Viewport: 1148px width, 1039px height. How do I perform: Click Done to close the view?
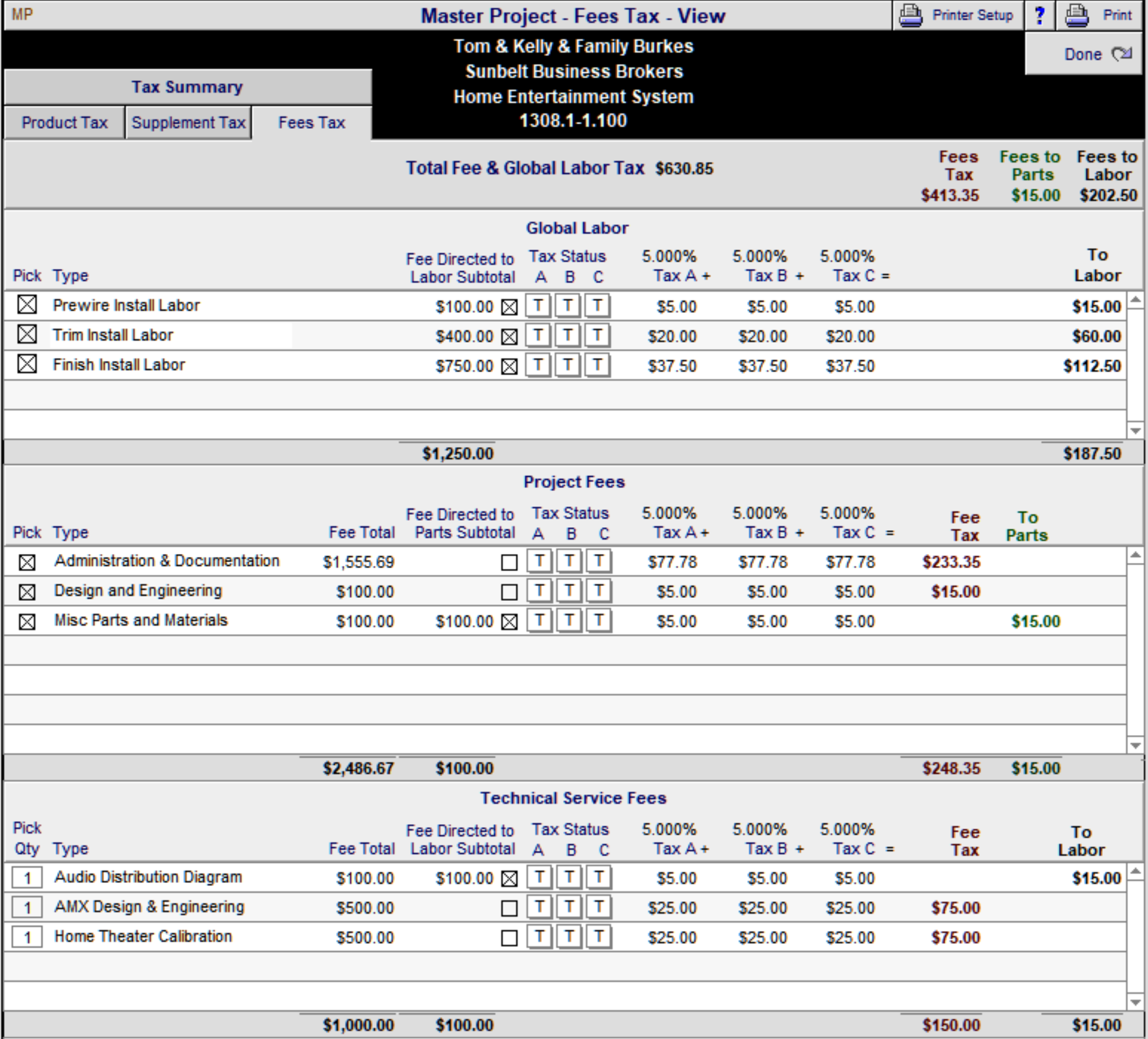(1084, 54)
